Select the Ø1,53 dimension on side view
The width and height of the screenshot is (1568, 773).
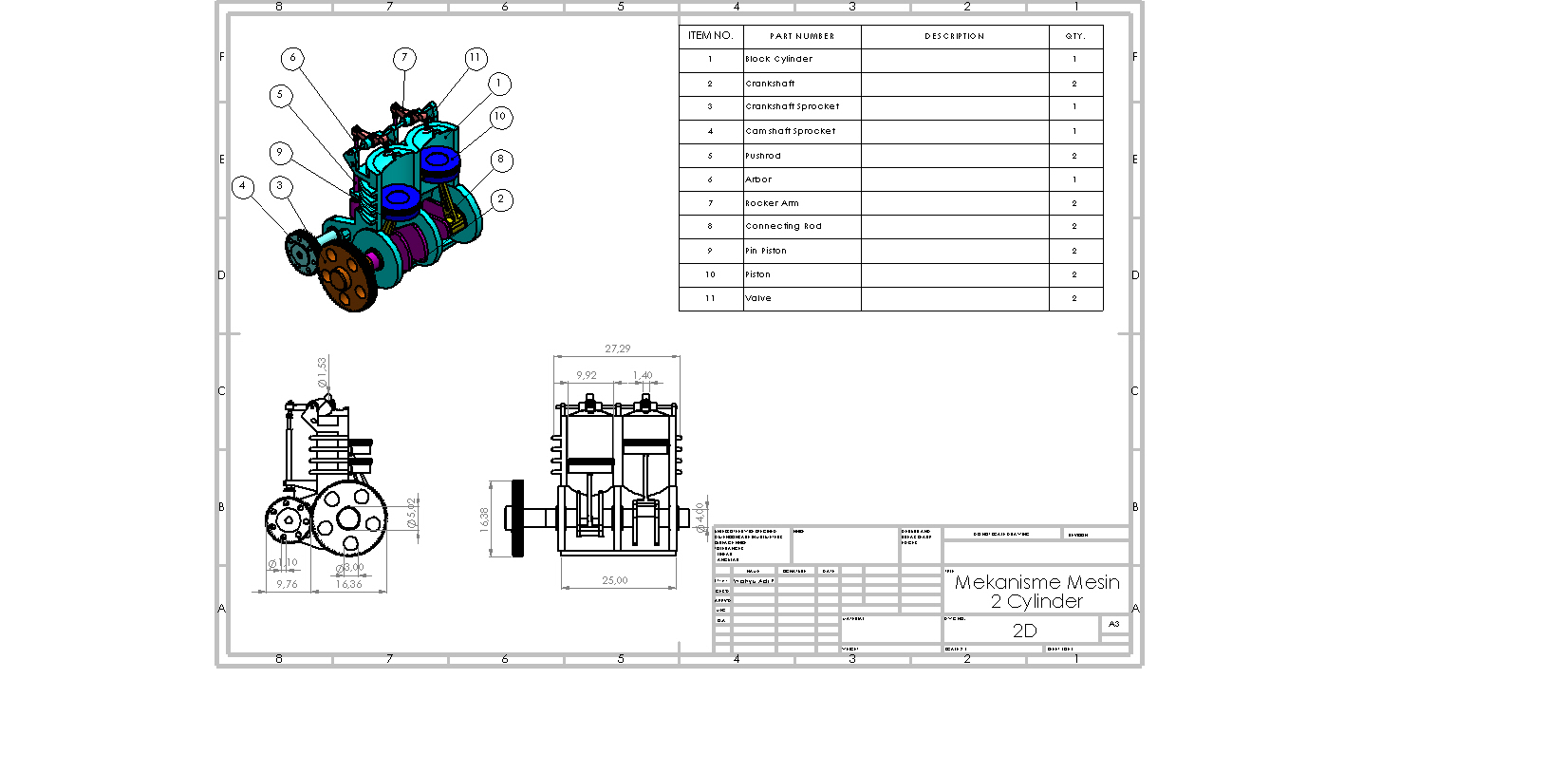pyautogui.click(x=322, y=372)
